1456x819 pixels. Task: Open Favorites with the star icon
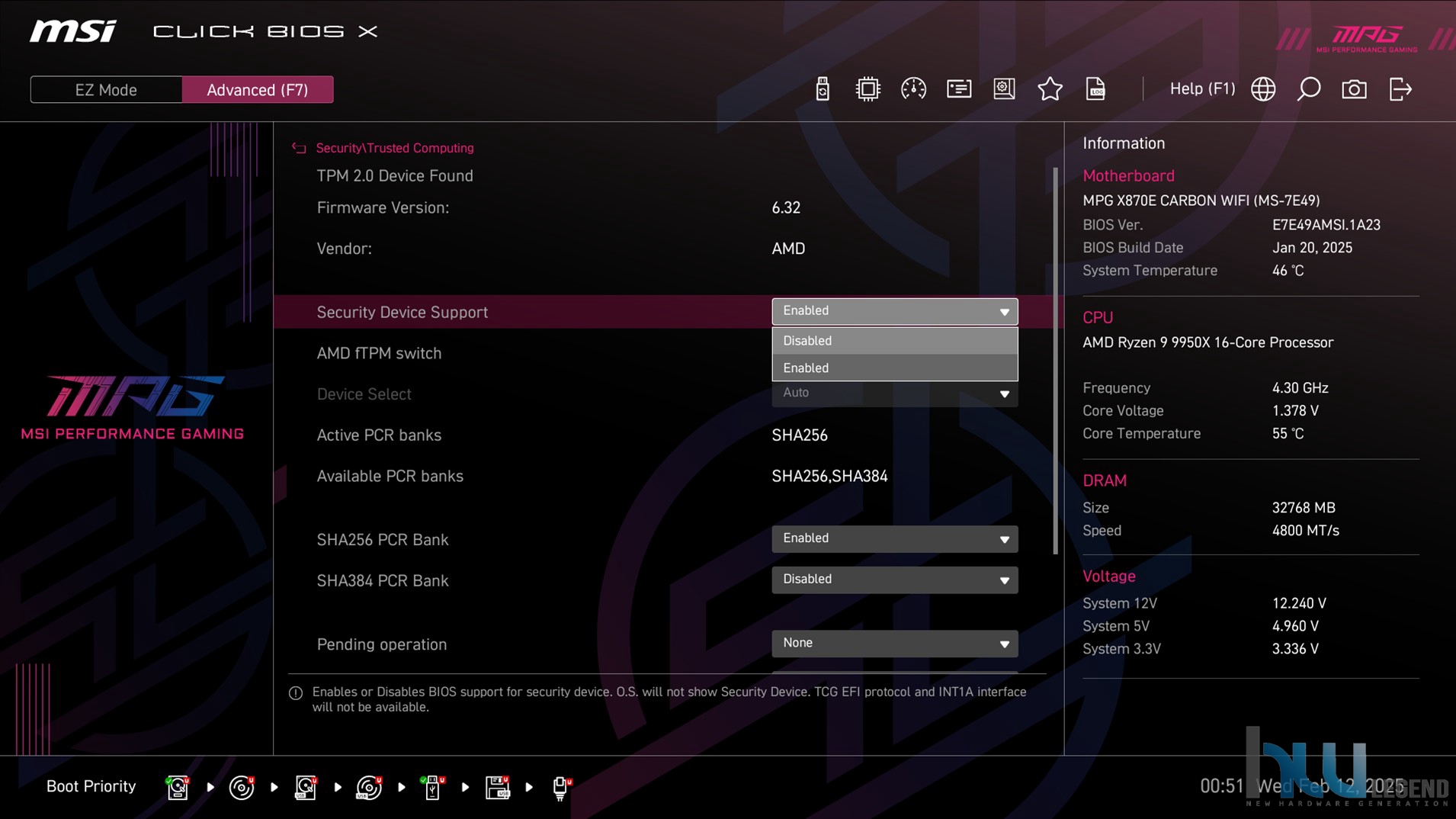(1050, 89)
